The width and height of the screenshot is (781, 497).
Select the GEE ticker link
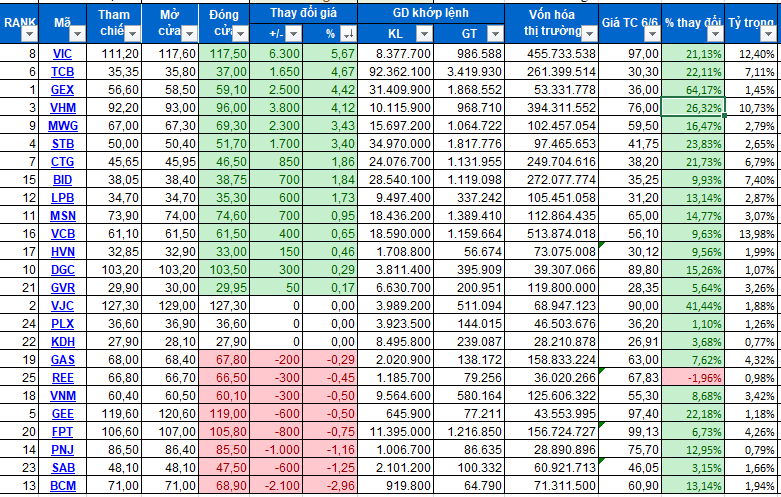pyautogui.click(x=62, y=414)
